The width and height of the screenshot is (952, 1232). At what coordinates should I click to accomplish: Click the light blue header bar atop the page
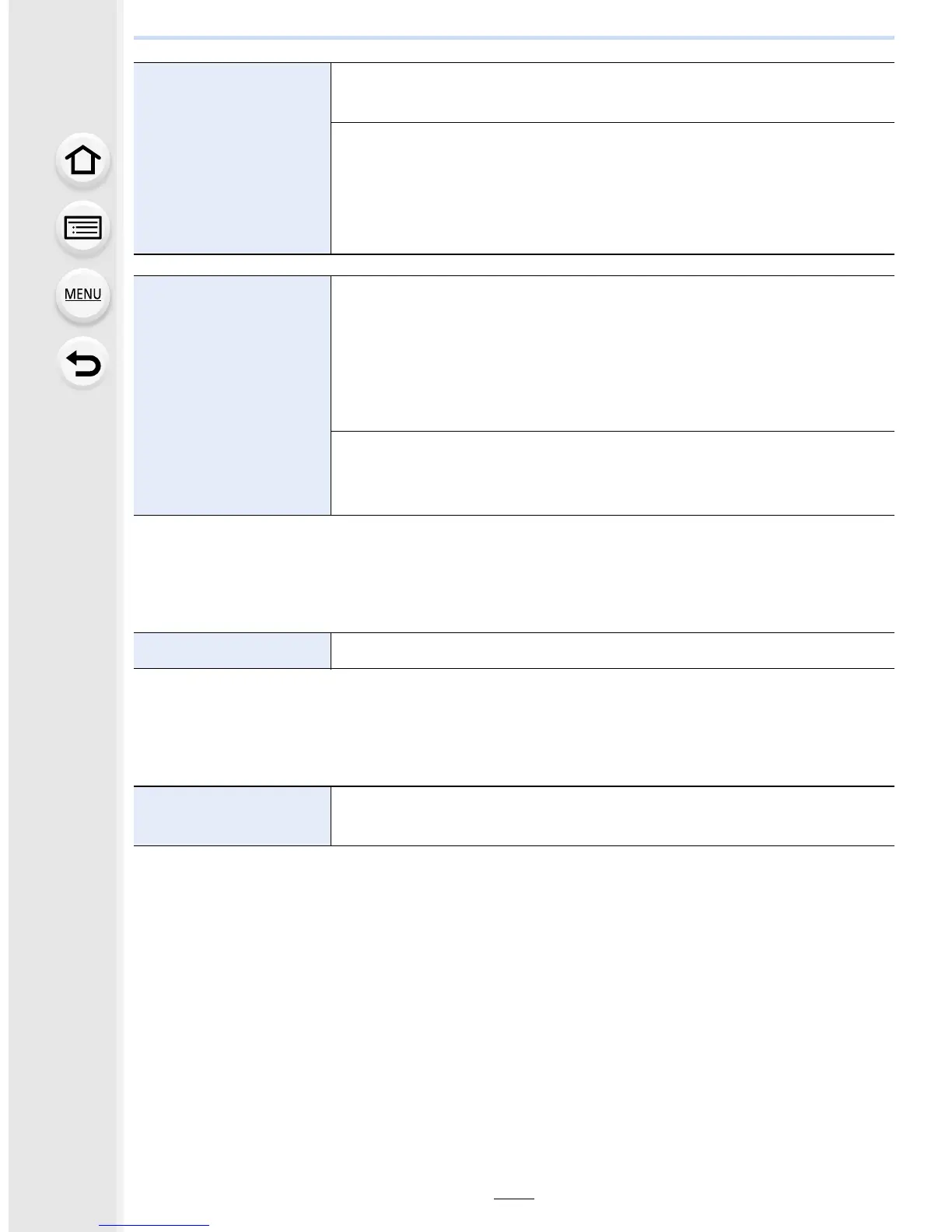[x=513, y=37]
